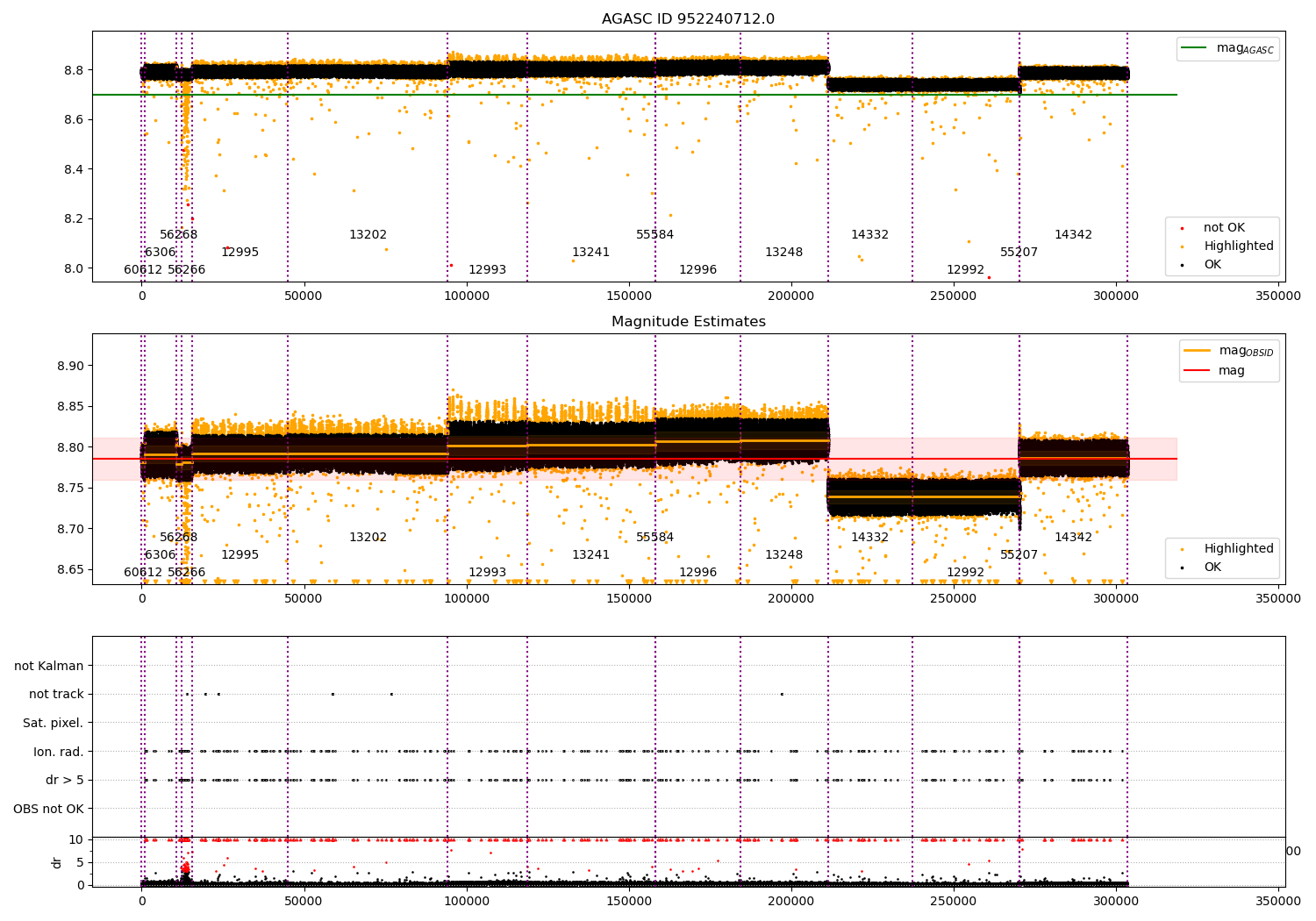Image resolution: width=1316 pixels, height=921 pixels.
Task: Click the 8.65 y-axis tick label
Action: tap(71, 569)
